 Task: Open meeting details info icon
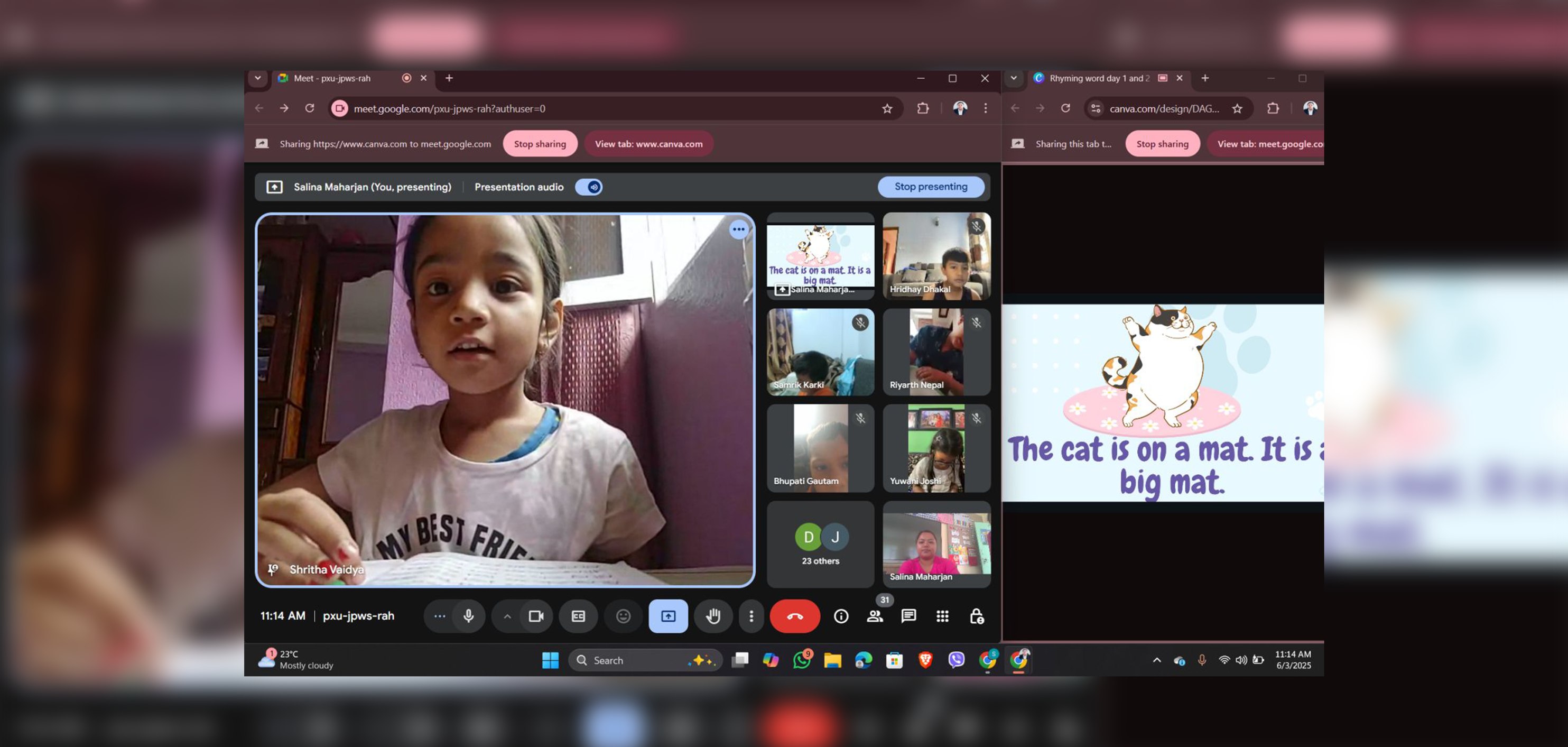tap(841, 616)
